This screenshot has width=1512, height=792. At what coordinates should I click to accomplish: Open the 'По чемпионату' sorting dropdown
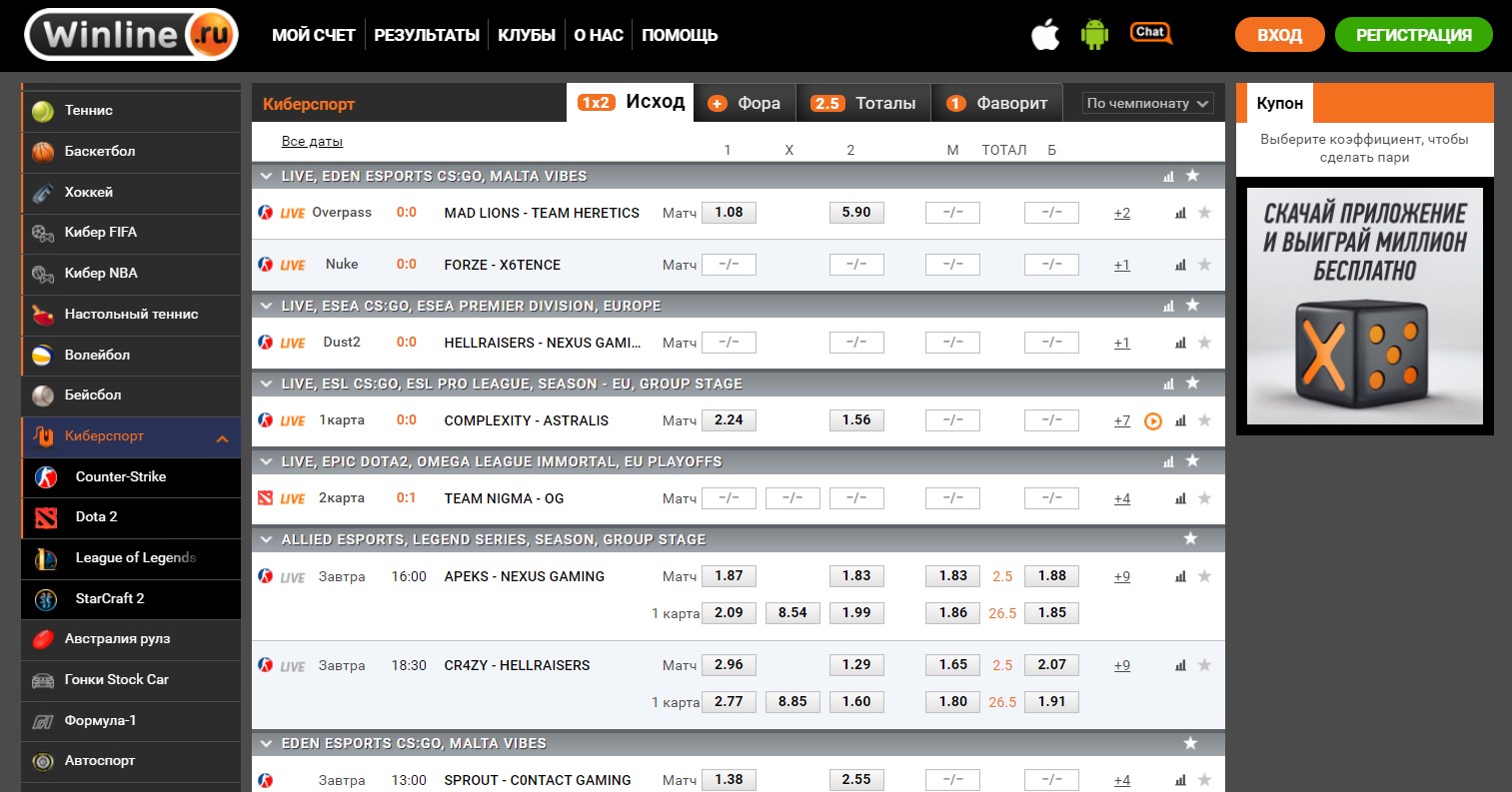point(1148,103)
